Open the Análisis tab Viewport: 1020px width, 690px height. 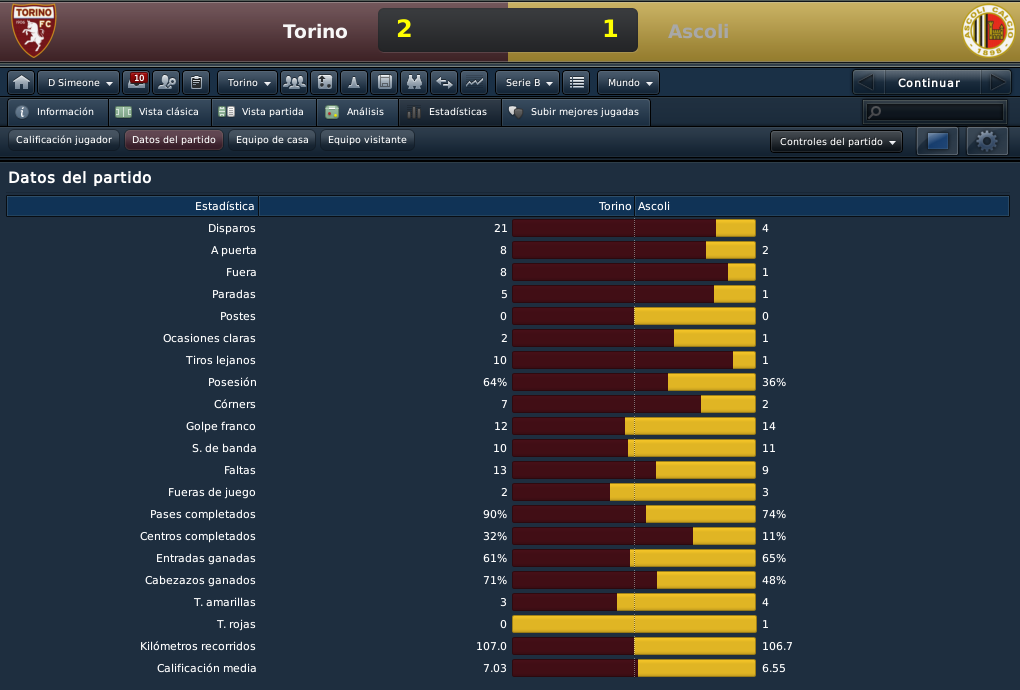[x=356, y=112]
